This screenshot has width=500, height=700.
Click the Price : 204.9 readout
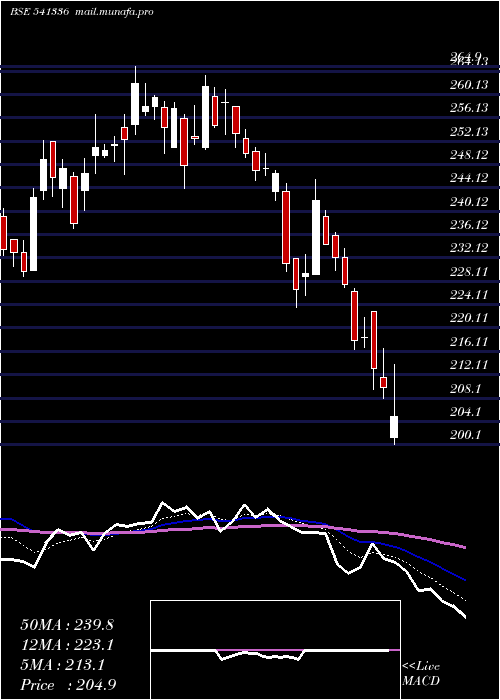point(68,685)
